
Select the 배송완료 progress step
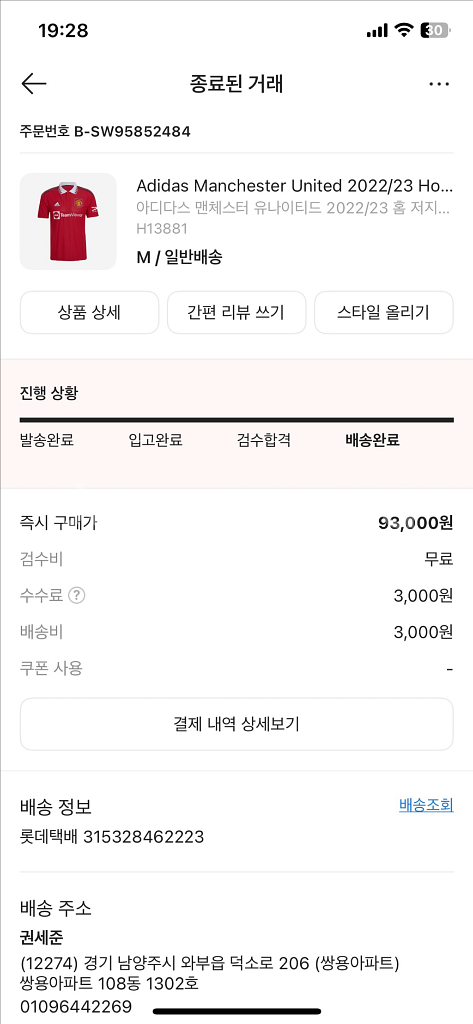pos(372,440)
